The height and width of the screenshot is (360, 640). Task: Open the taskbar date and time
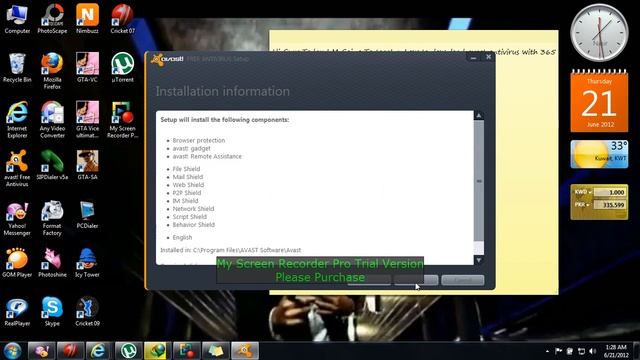click(616, 351)
